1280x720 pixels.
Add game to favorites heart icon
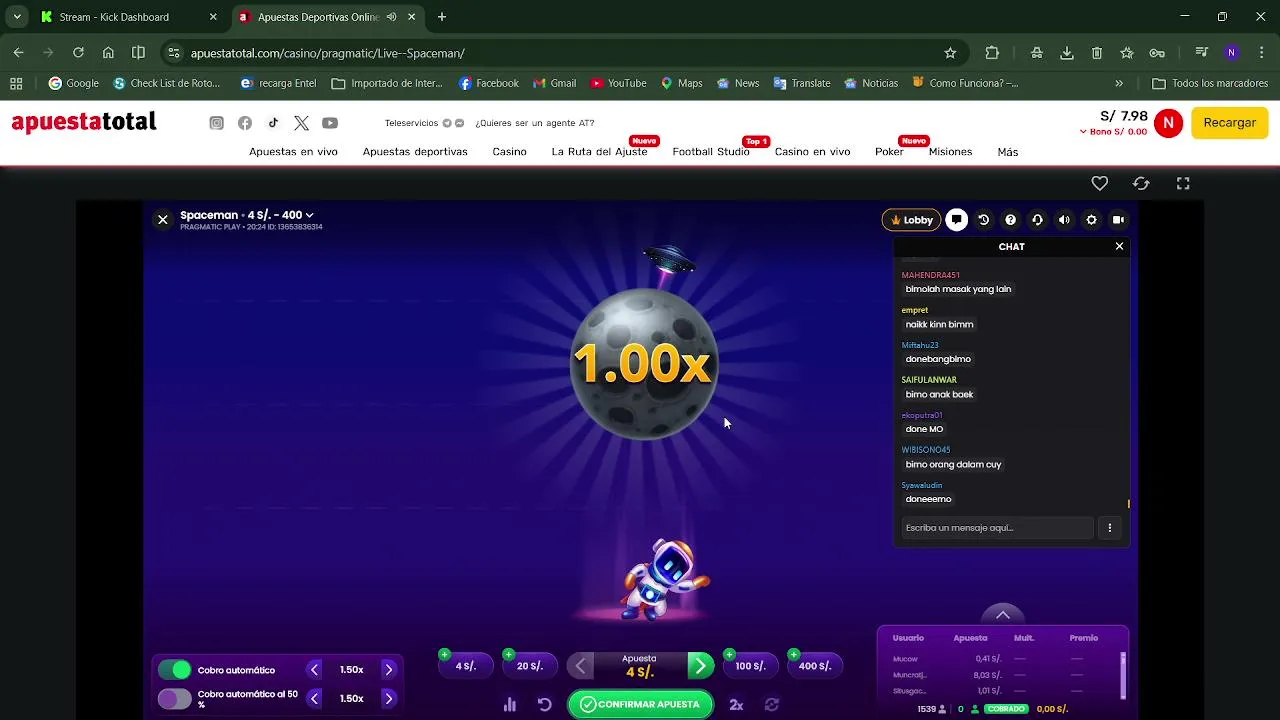1099,183
